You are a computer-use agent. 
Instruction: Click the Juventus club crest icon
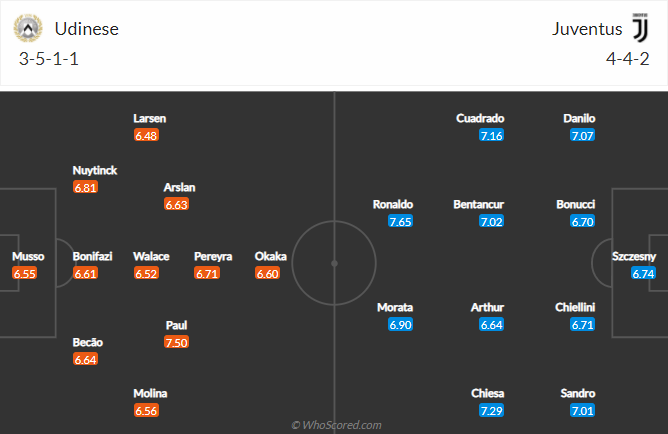[639, 28]
